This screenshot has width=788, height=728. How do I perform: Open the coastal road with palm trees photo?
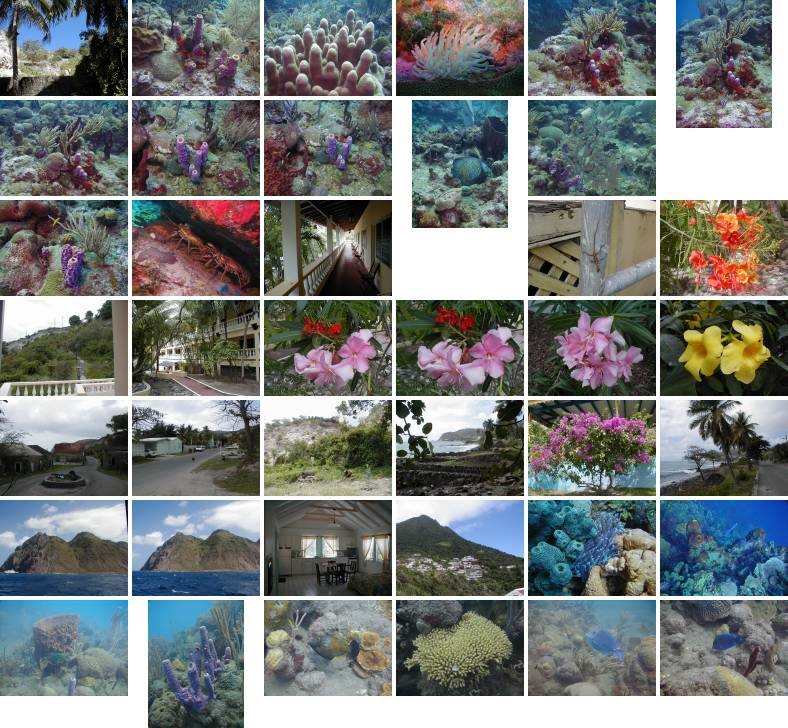point(724,448)
